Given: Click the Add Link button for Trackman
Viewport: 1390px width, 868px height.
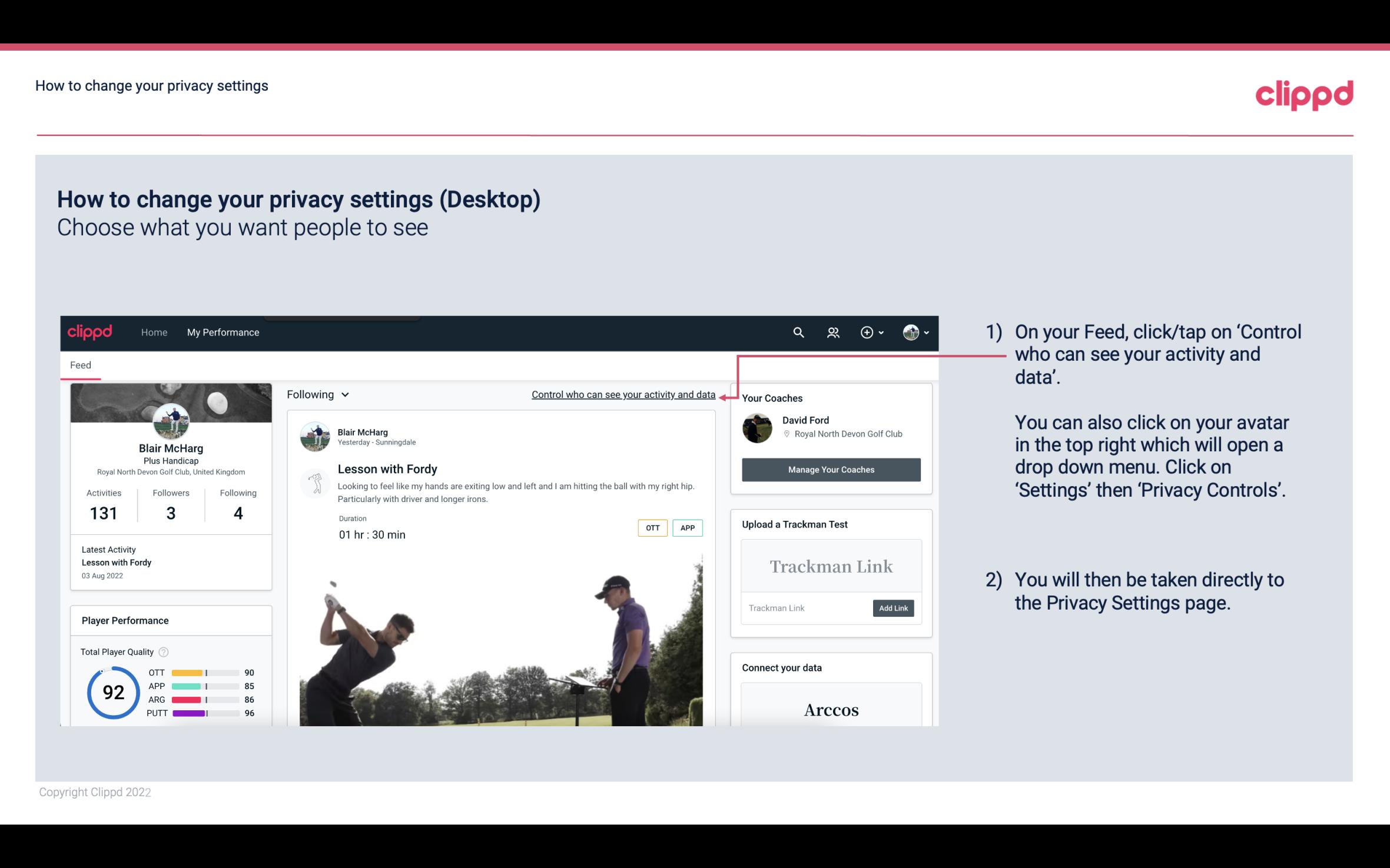Looking at the screenshot, I should tap(892, 608).
